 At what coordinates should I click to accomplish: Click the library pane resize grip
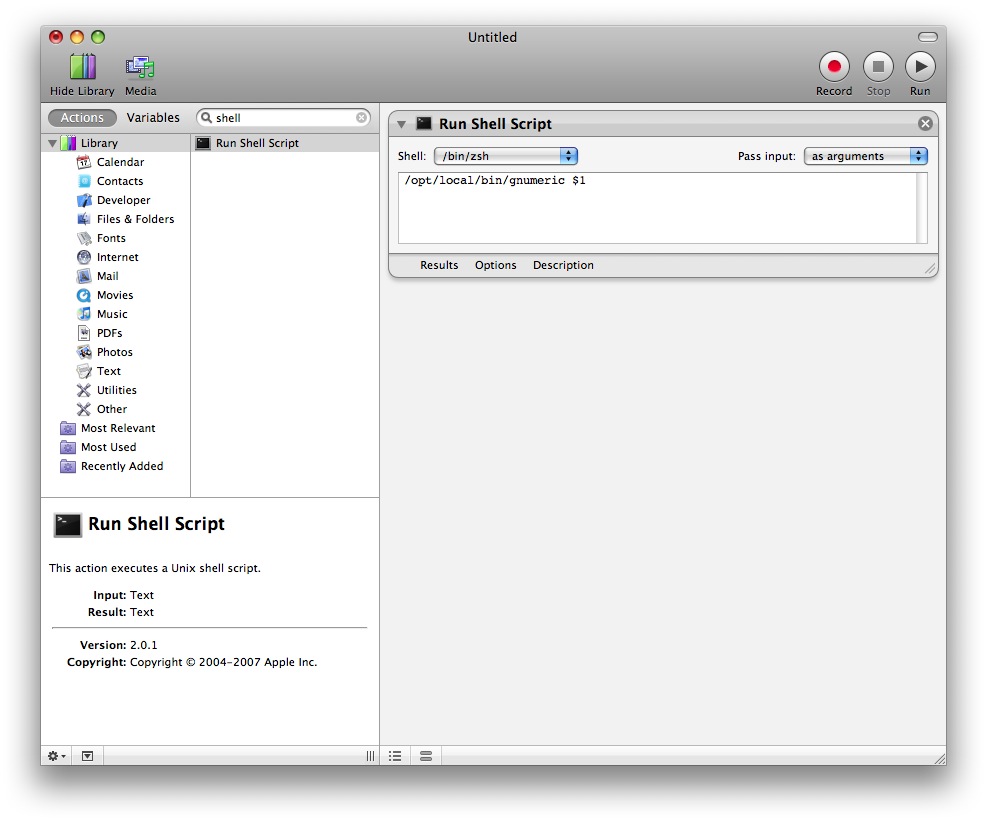(x=370, y=756)
